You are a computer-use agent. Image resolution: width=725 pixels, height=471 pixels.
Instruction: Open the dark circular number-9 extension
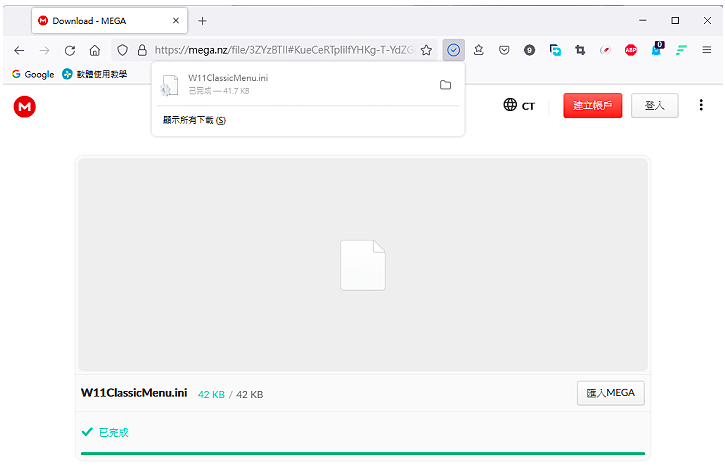[x=529, y=50]
